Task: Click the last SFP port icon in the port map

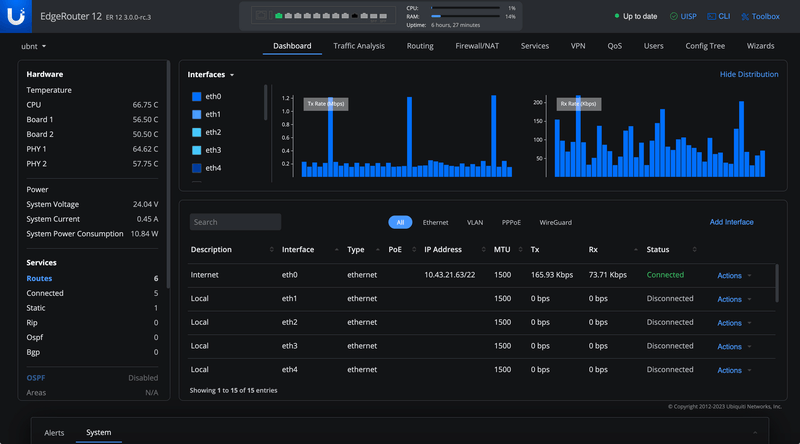Action: [x=383, y=16]
